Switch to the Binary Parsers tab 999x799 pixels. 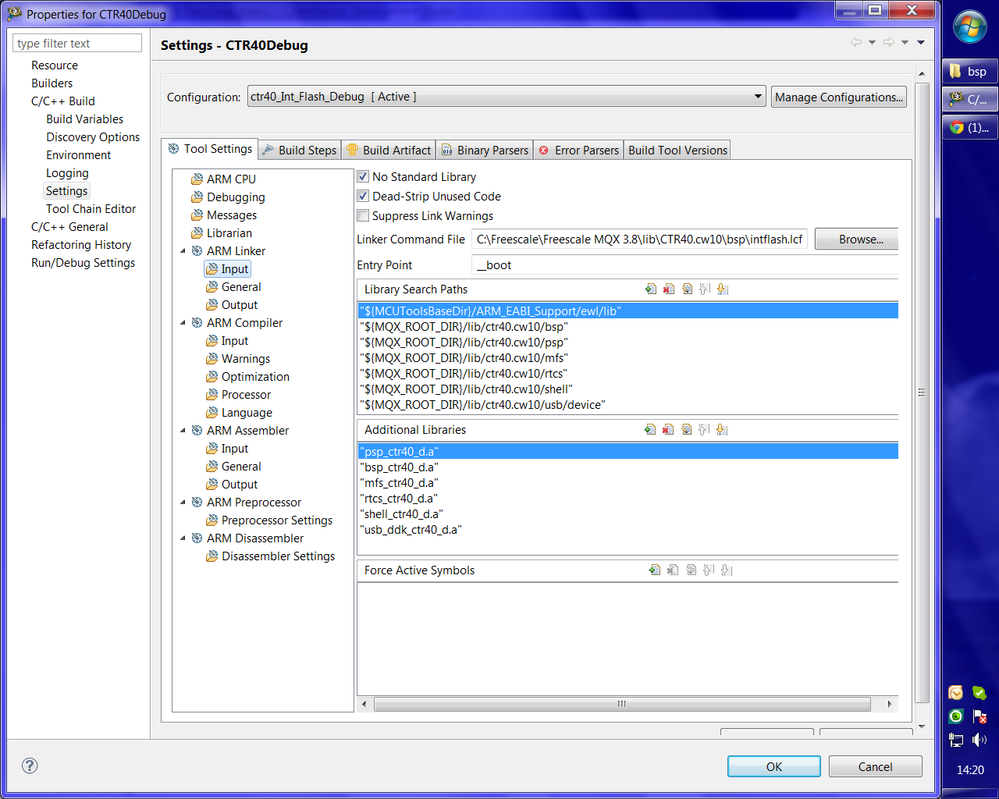[x=484, y=150]
